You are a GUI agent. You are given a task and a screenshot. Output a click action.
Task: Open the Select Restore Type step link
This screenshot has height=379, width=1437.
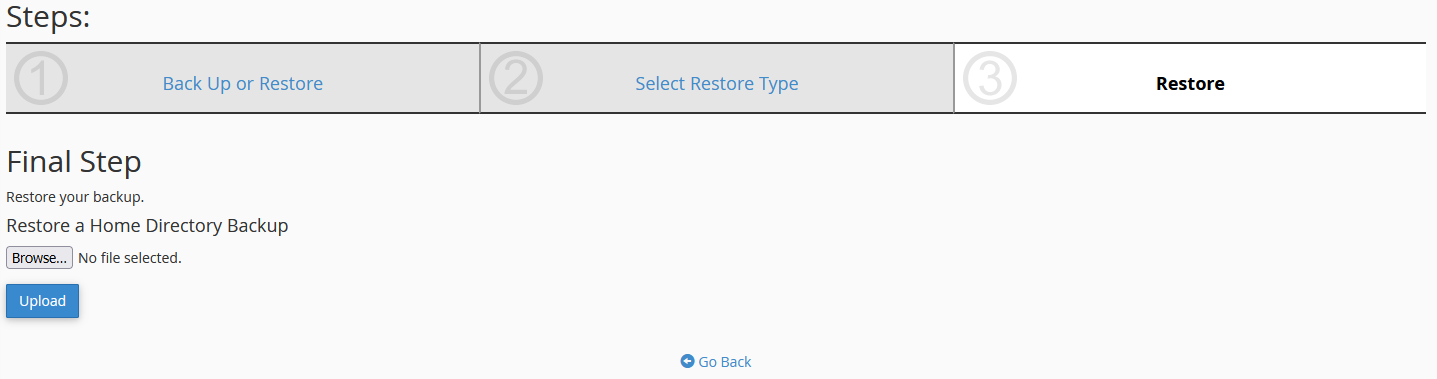coord(717,83)
